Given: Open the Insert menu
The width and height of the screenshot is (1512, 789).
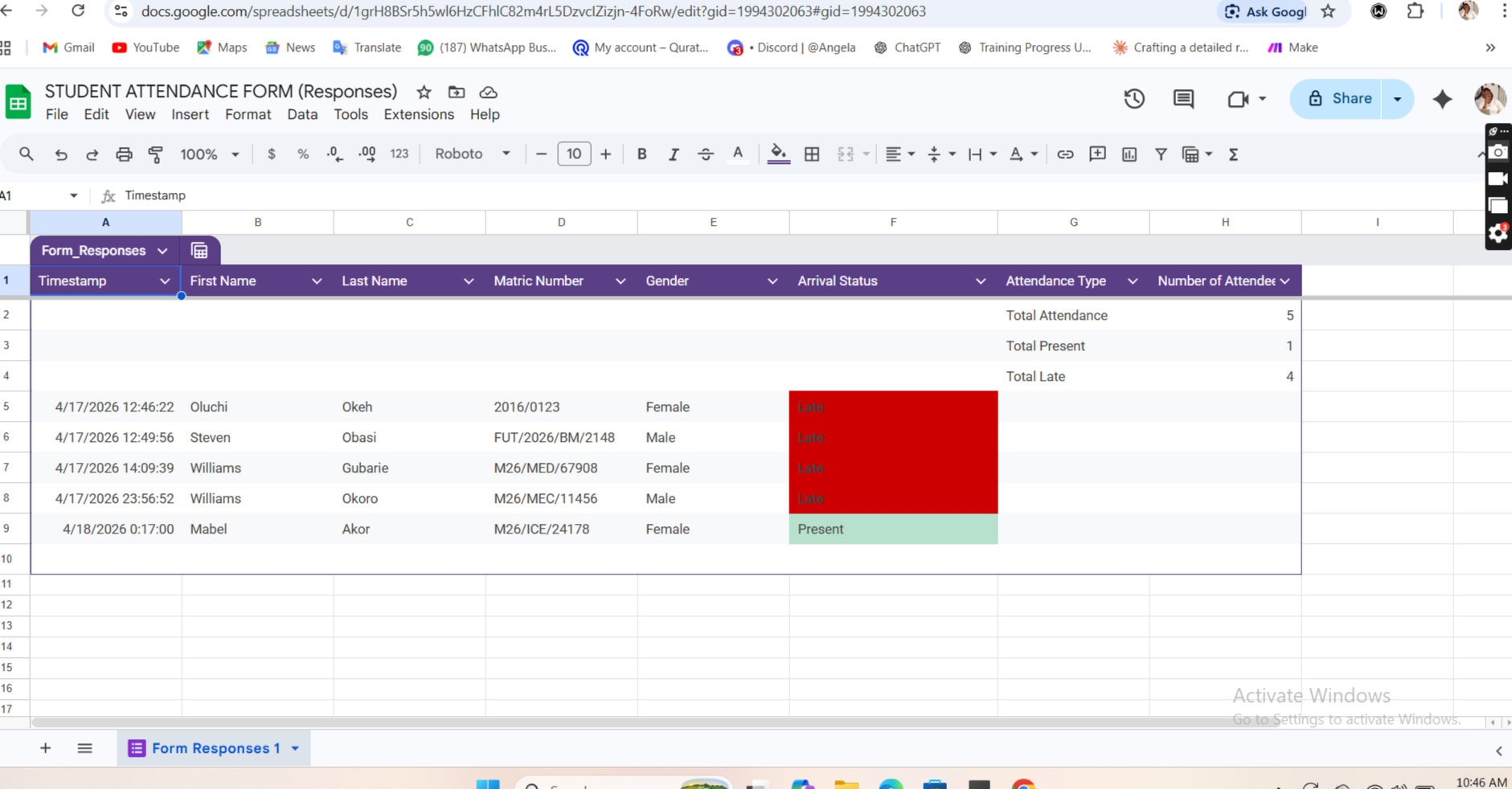Looking at the screenshot, I should 190,114.
